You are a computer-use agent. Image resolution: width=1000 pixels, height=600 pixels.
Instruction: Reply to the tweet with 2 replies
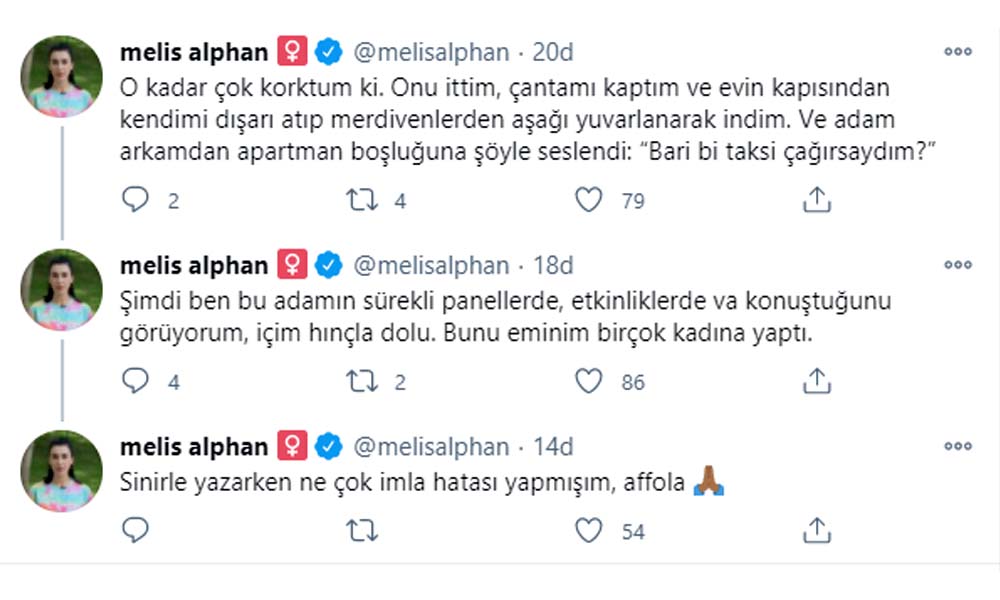[x=135, y=201]
